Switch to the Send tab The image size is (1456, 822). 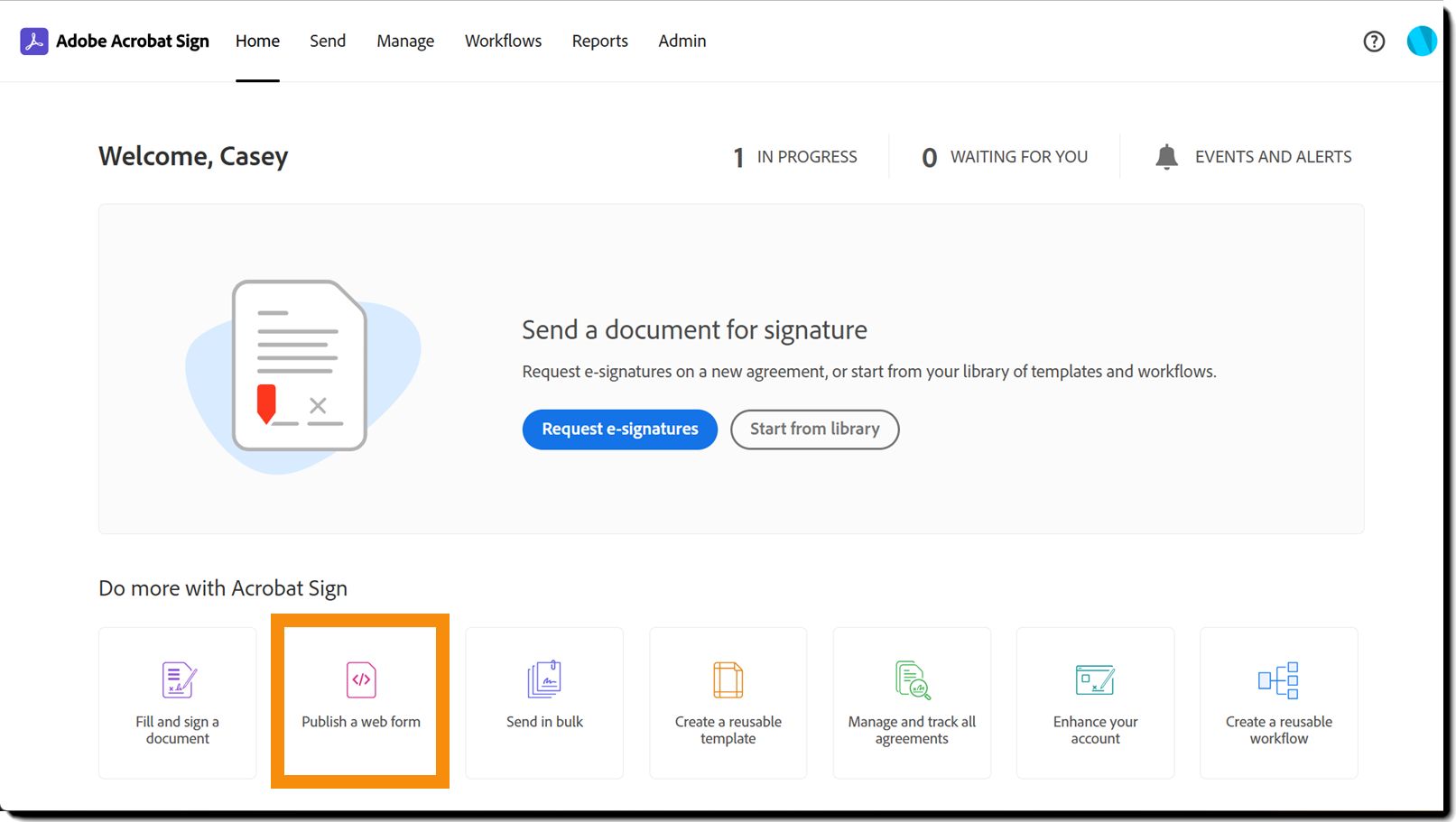point(328,42)
